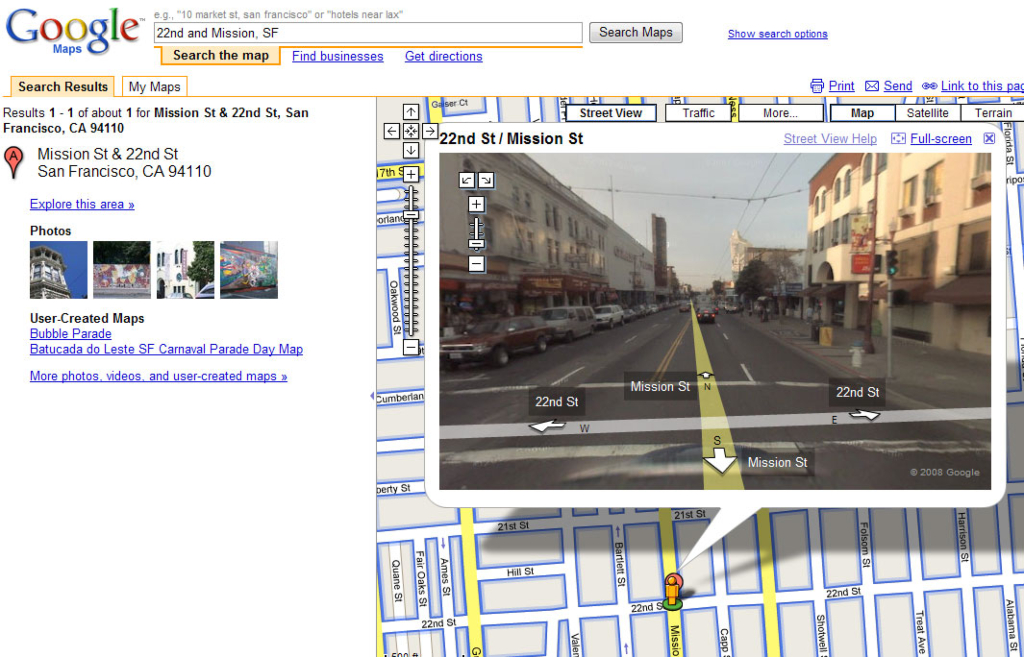1024x657 pixels.
Task: Move west along 22nd St arrow
Action: 546,425
